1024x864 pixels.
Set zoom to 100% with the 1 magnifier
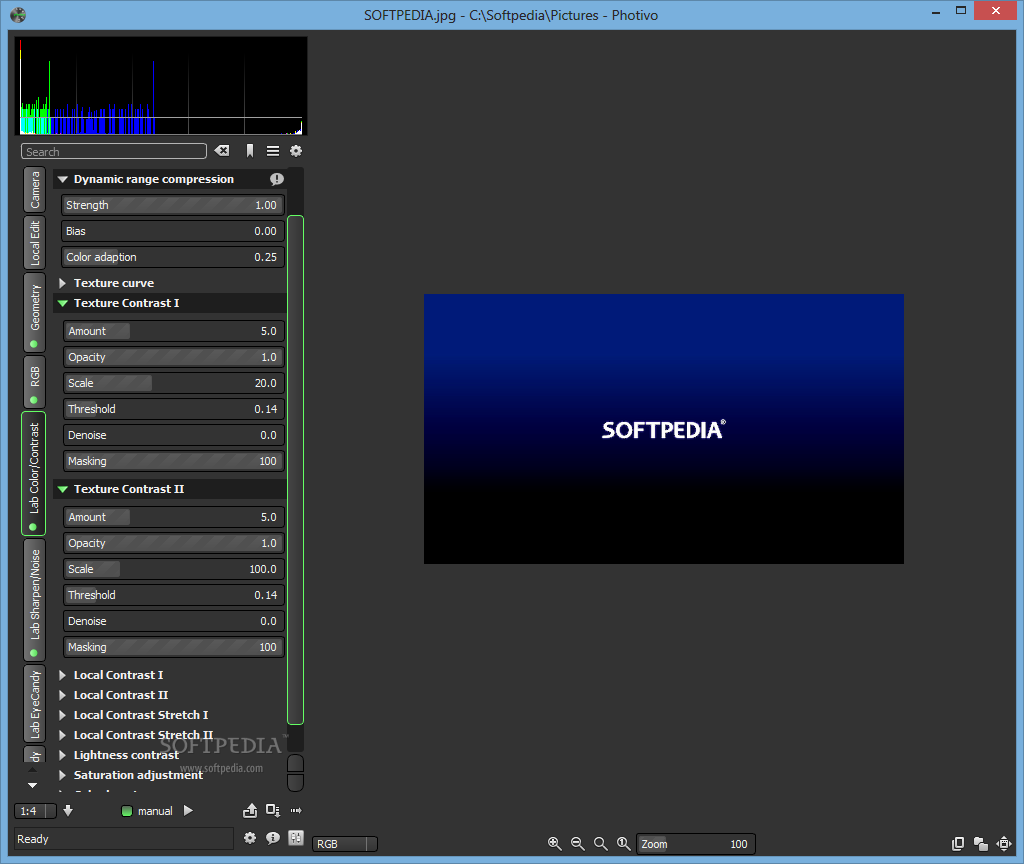(624, 844)
